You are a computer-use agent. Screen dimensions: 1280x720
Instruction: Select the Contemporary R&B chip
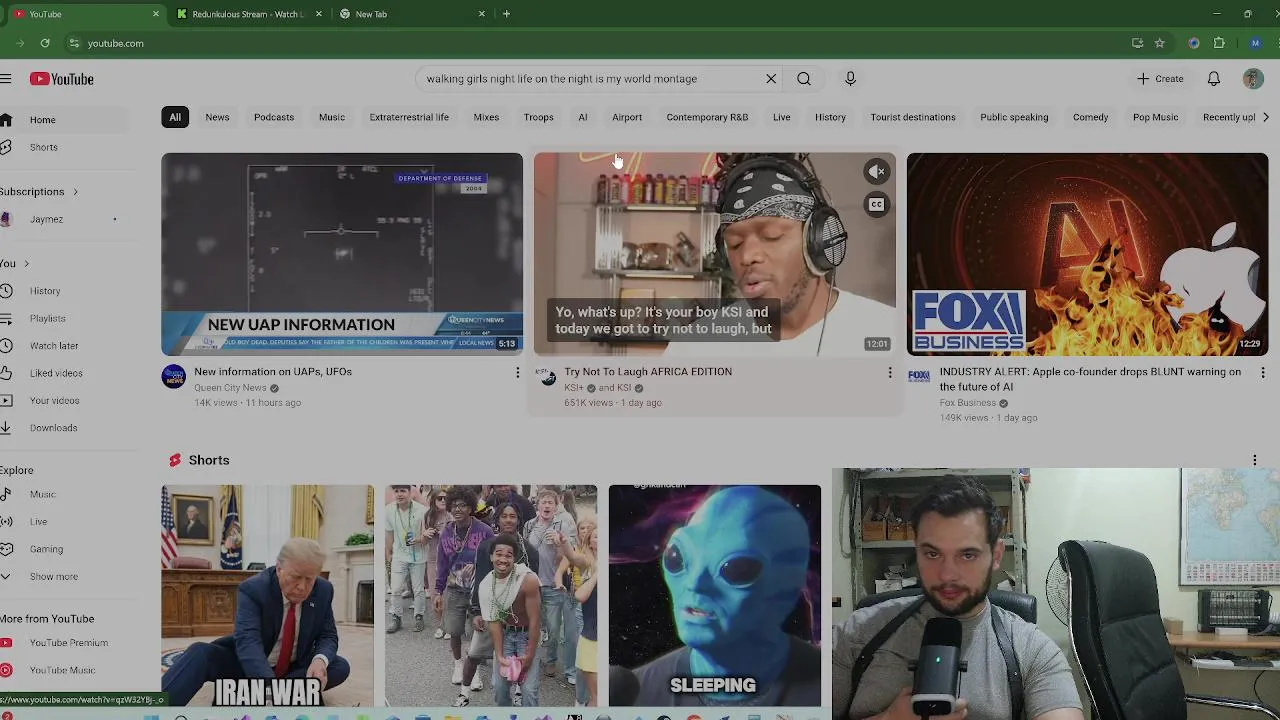pyautogui.click(x=707, y=117)
